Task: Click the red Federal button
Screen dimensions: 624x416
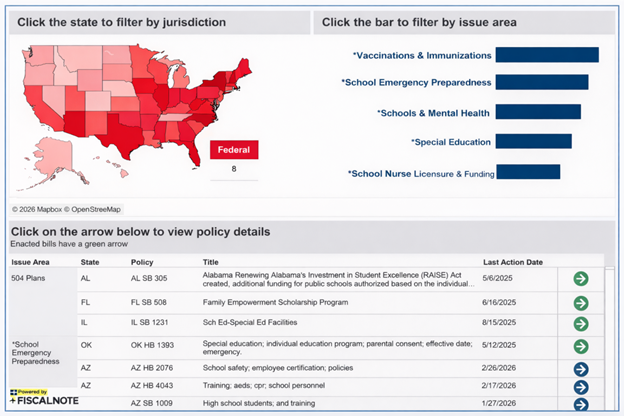Action: 234,150
